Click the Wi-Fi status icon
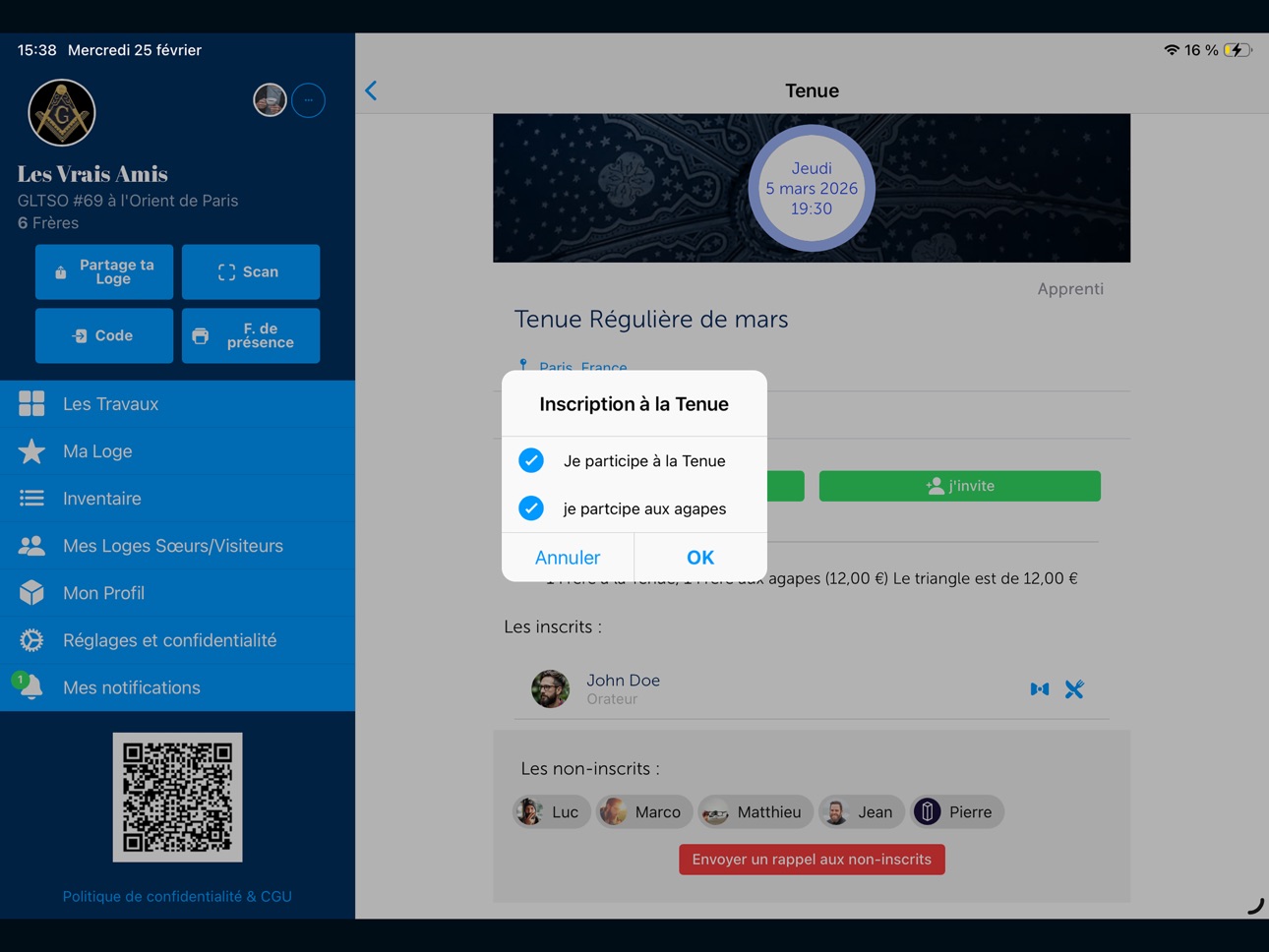The height and width of the screenshot is (952, 1269). coord(1172,50)
